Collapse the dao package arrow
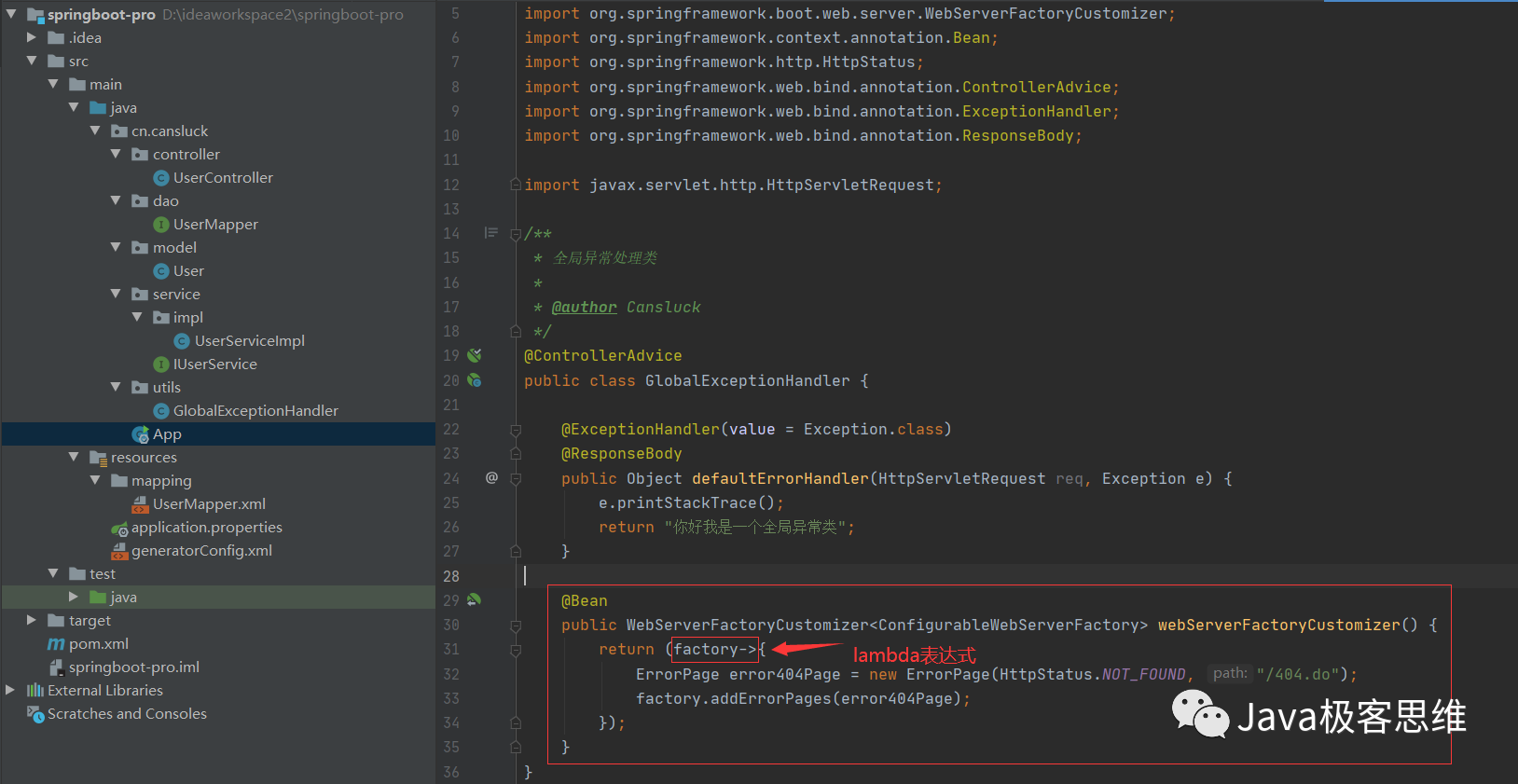This screenshot has height=784, width=1518. click(x=116, y=200)
